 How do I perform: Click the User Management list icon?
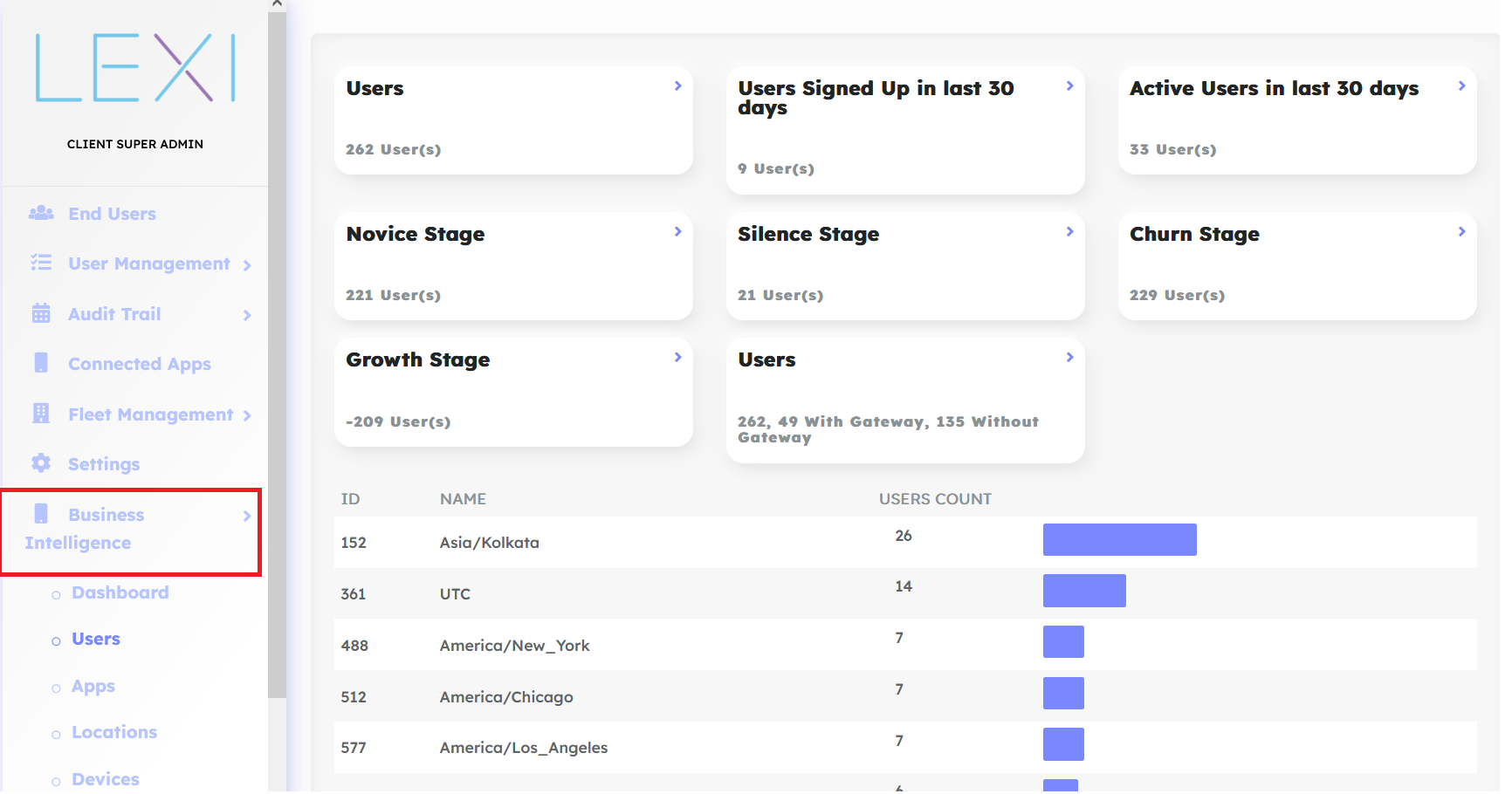pos(41,264)
